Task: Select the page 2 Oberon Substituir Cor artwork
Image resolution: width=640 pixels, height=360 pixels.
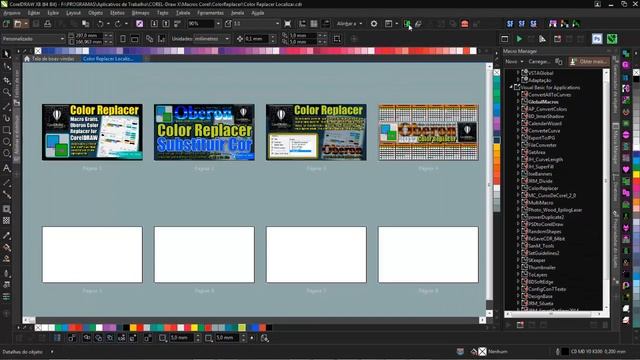Action: [x=204, y=132]
